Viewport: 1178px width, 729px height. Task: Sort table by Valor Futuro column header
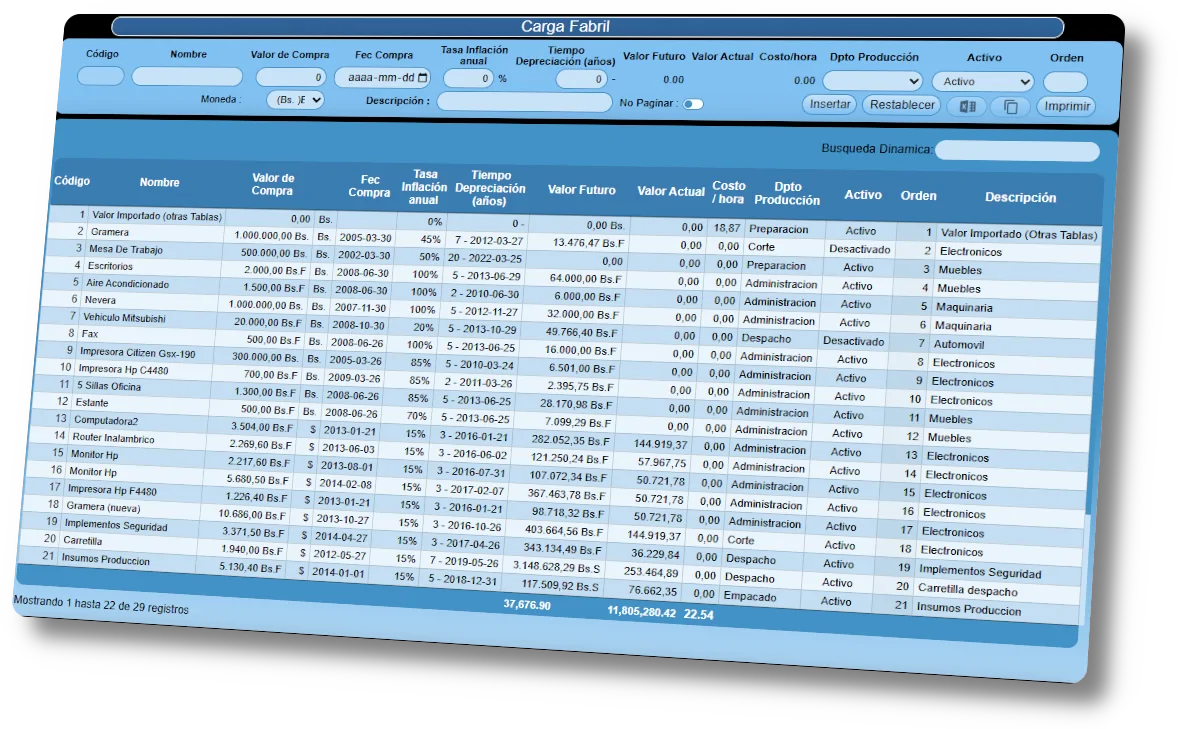click(582, 189)
